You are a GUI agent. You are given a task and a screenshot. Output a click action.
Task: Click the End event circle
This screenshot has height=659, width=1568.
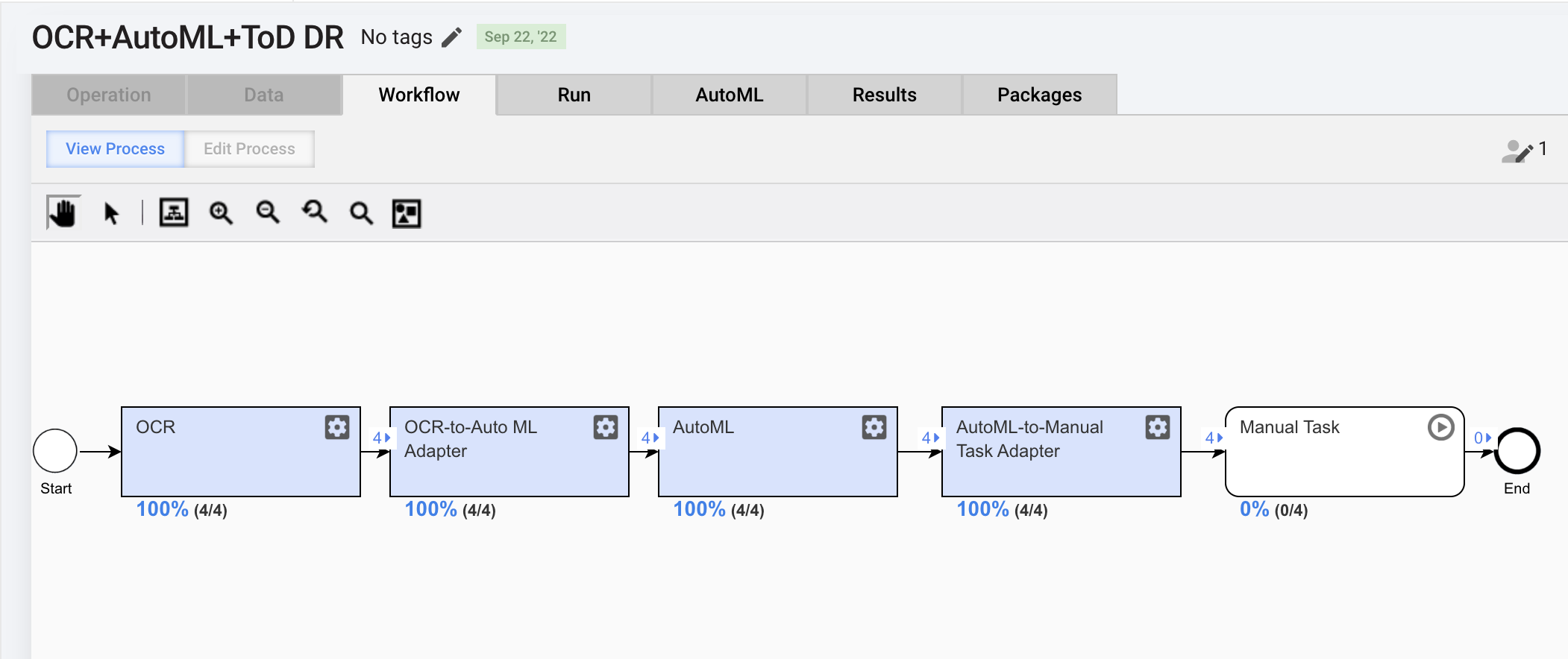click(x=1517, y=451)
